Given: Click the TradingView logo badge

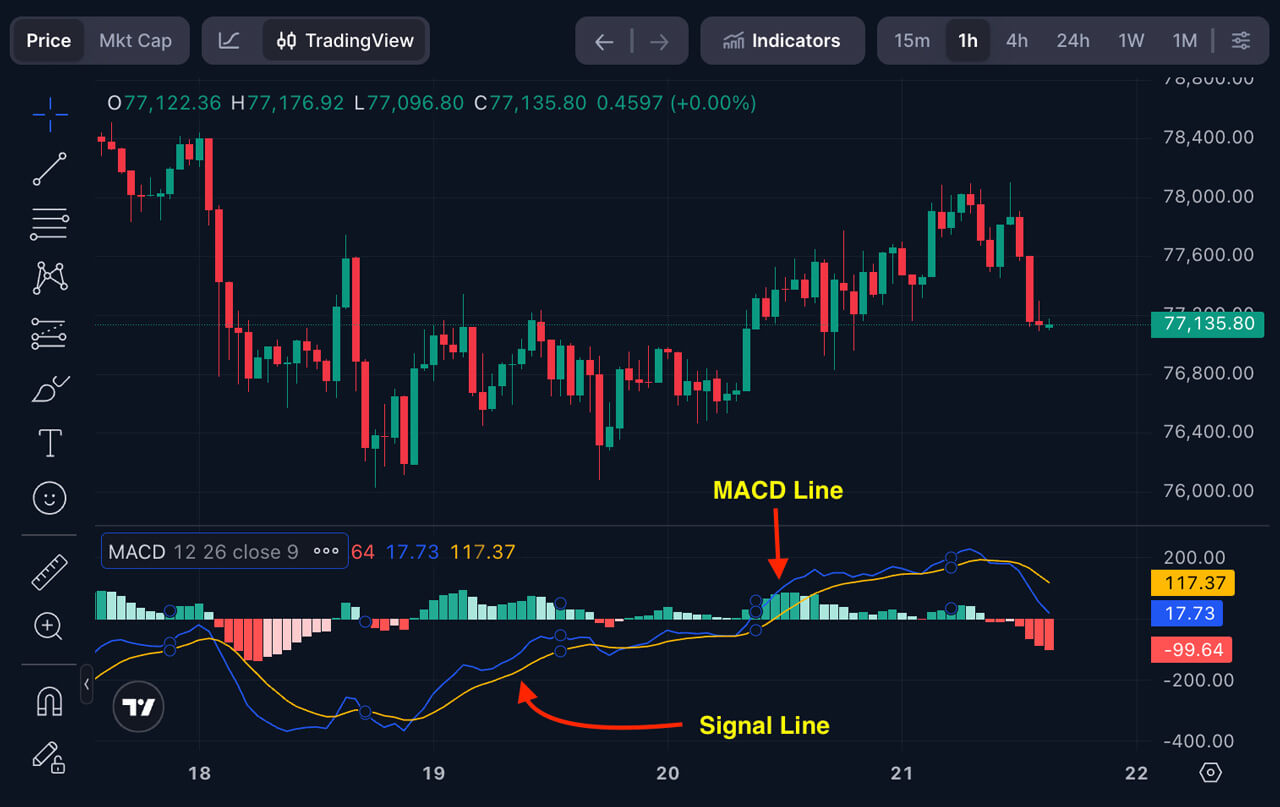Looking at the screenshot, I should pos(139,708).
